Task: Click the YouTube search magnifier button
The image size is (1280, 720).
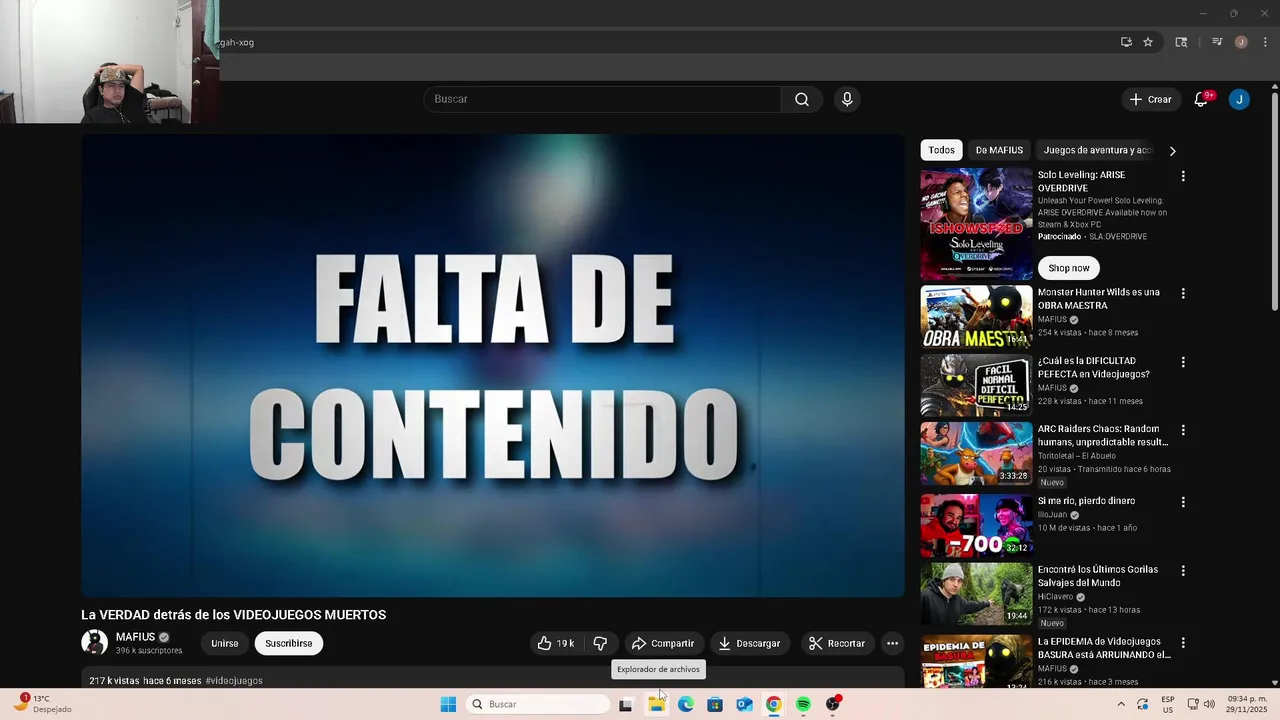Action: coord(802,99)
